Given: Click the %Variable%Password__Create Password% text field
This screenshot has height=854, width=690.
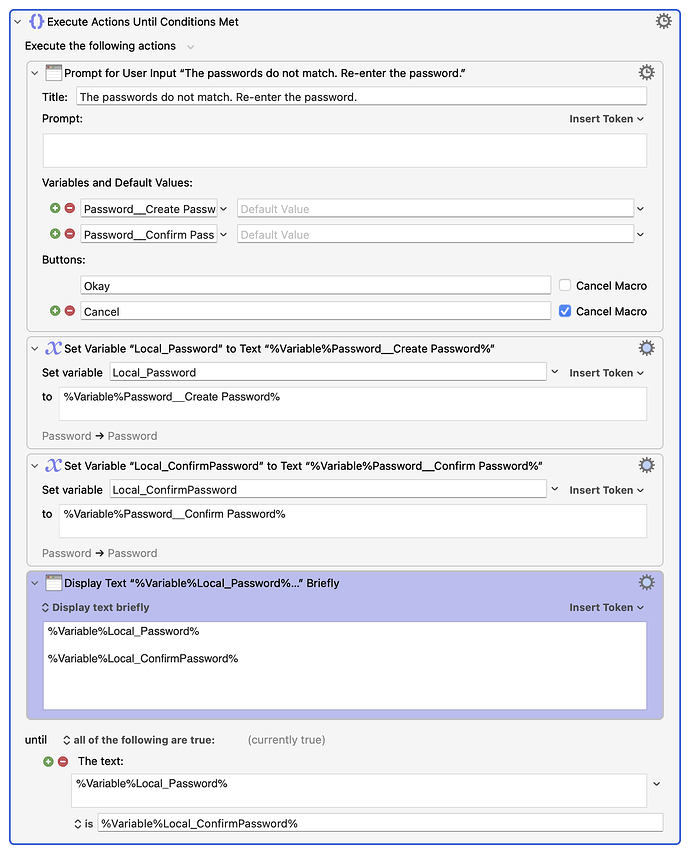Looking at the screenshot, I should [353, 404].
